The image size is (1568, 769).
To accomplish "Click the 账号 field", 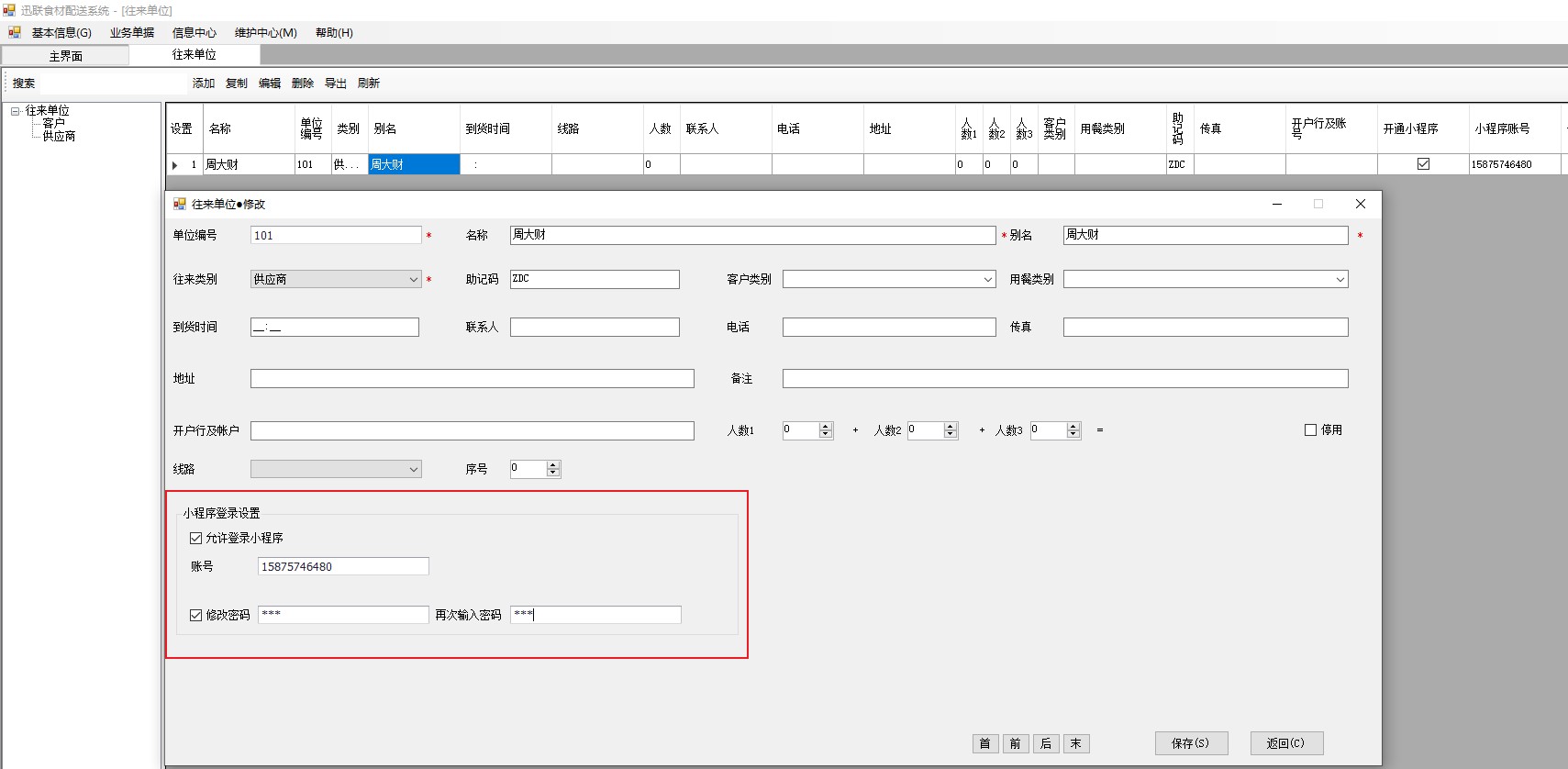I will 343,566.
